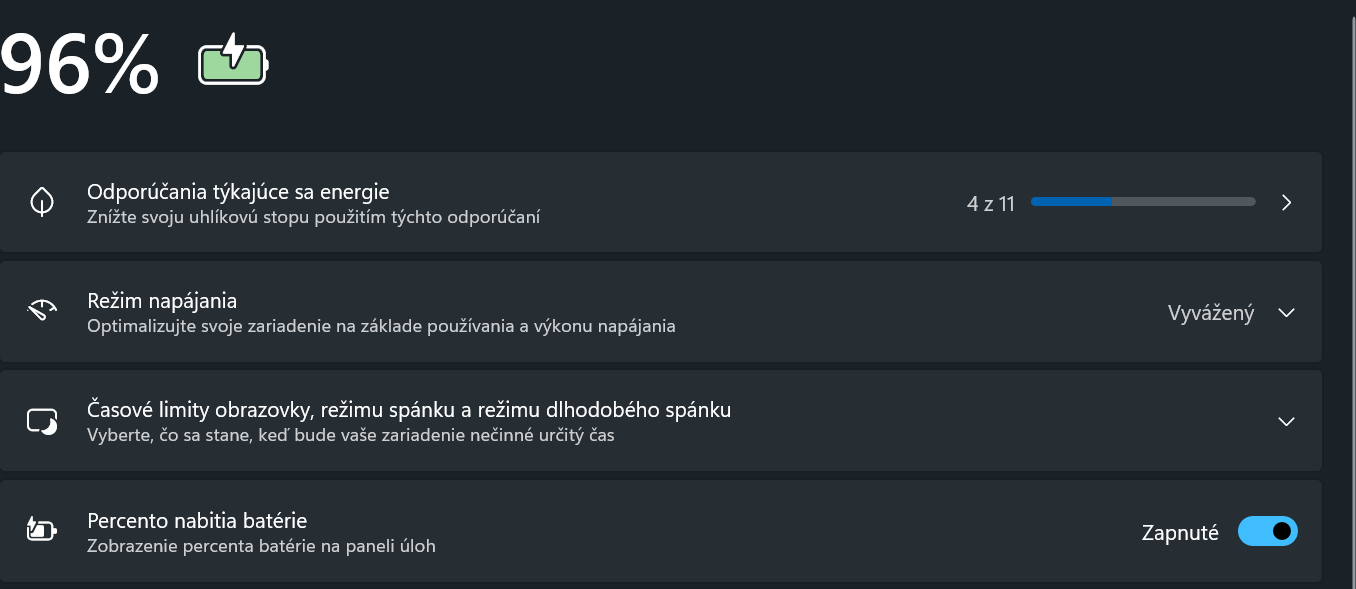Click the chevron next to Vyvážený
Viewport: 1356px width, 589px height.
[x=1286, y=313]
